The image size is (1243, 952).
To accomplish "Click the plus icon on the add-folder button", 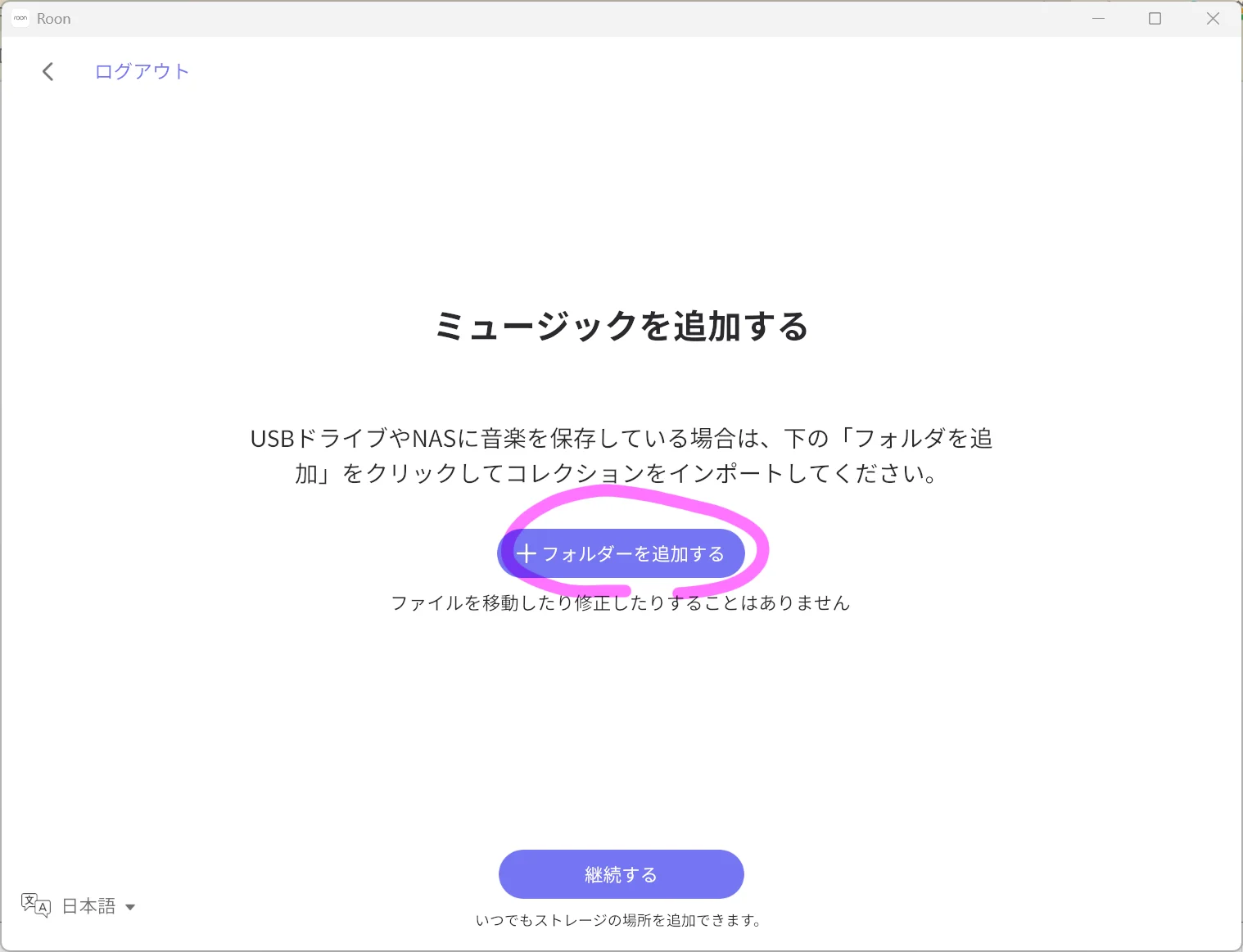I will pyautogui.click(x=526, y=554).
